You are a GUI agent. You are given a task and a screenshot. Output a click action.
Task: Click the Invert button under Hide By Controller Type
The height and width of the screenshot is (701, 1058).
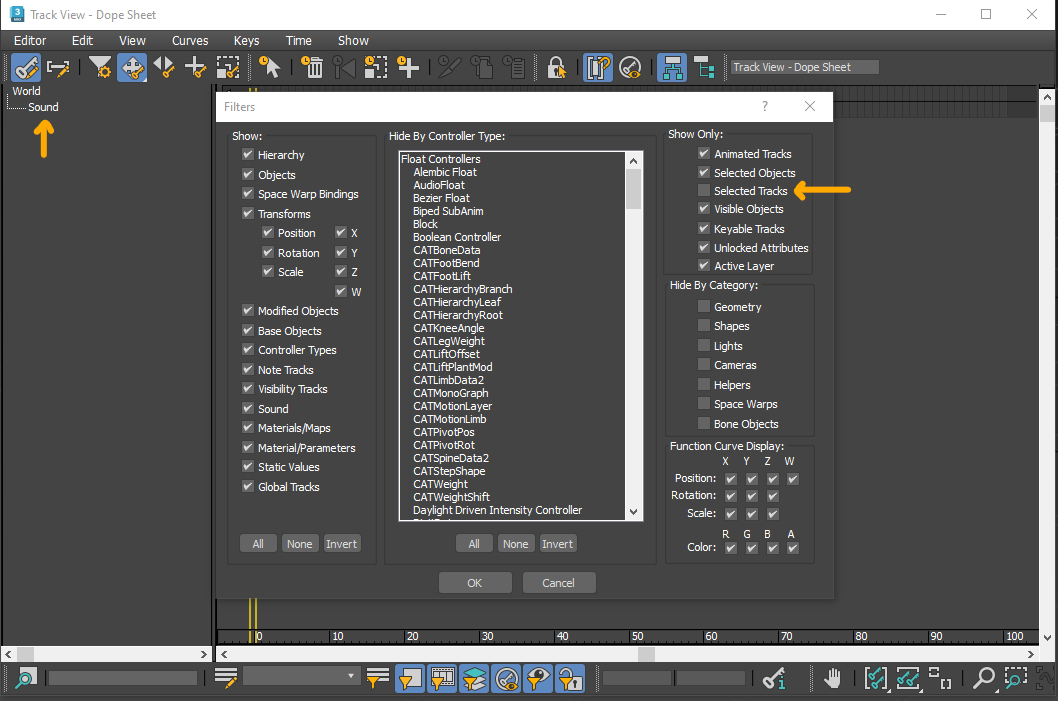(557, 543)
